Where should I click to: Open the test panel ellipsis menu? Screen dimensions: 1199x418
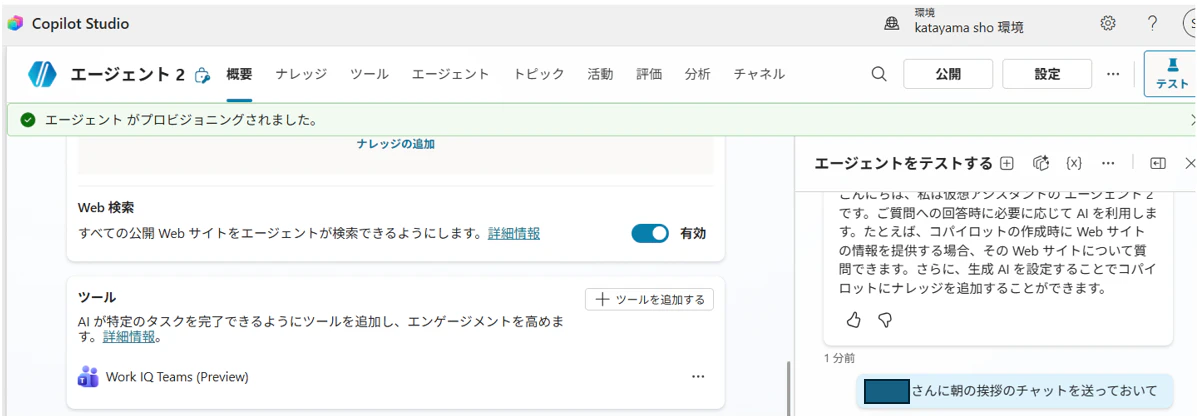[x=1108, y=163]
